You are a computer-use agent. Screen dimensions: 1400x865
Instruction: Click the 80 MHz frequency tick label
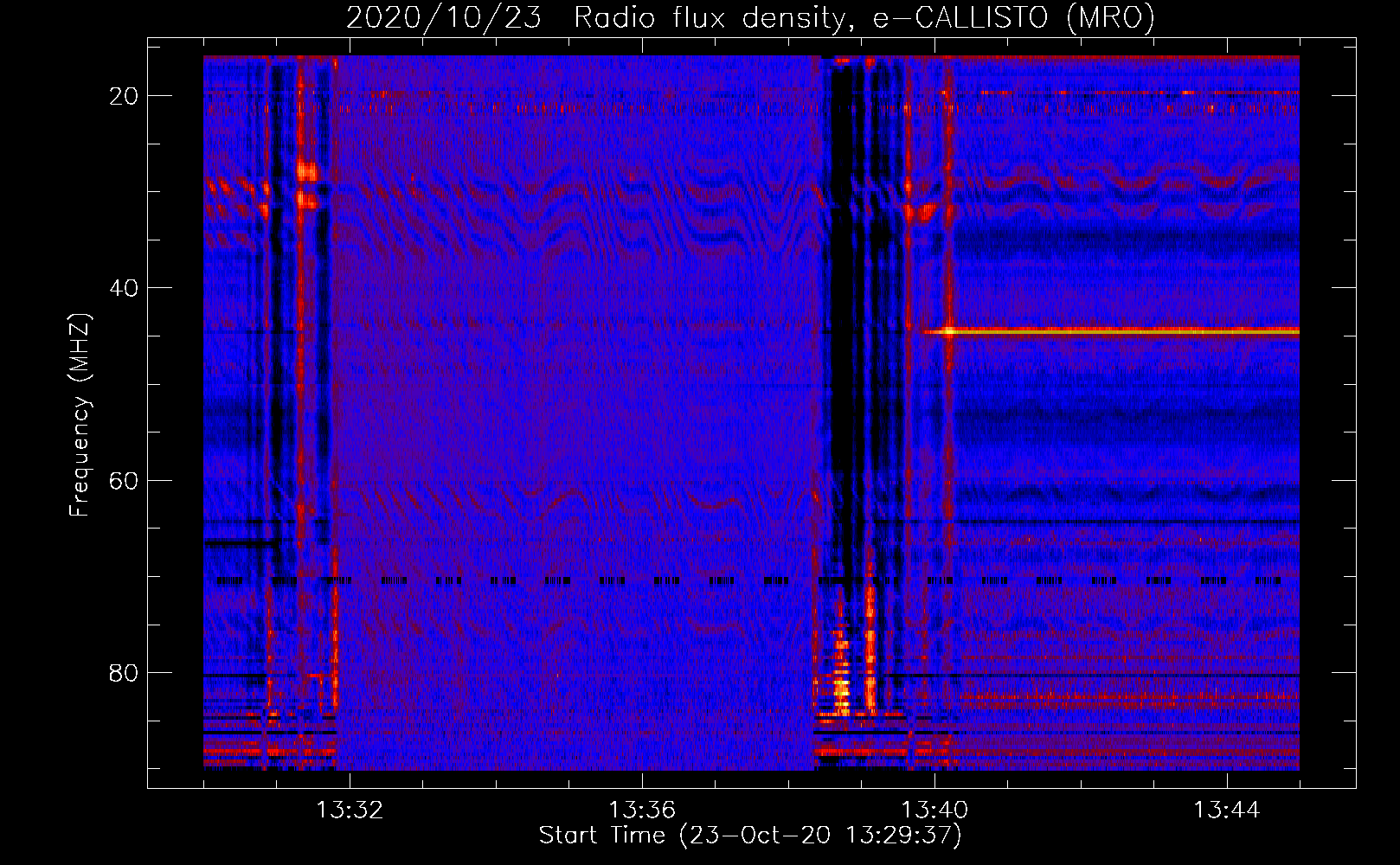click(125, 672)
